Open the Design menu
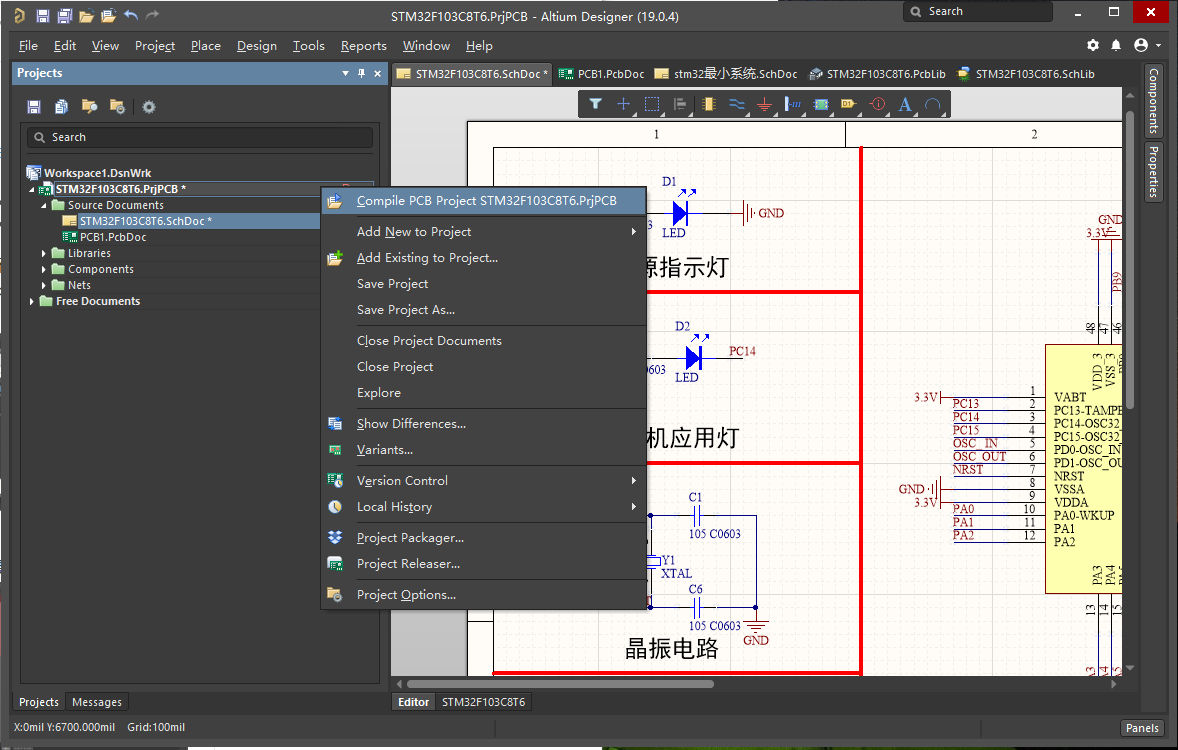Image resolution: width=1178 pixels, height=750 pixels. coord(257,46)
